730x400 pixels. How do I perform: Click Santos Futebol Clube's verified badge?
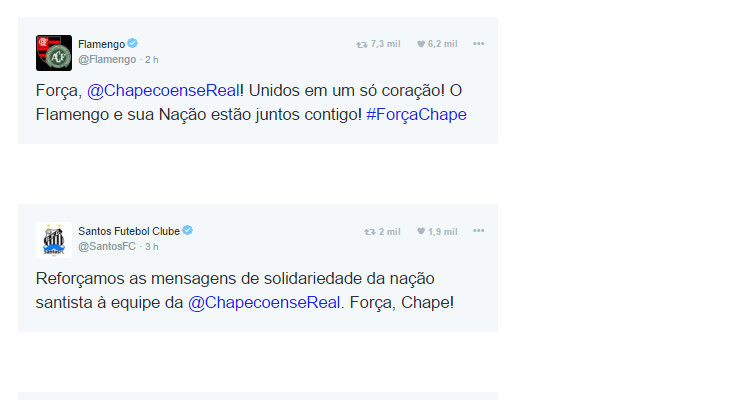(188, 231)
